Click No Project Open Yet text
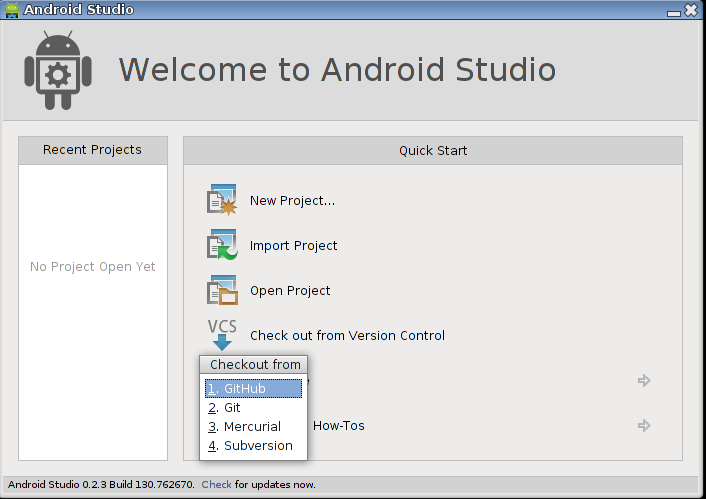Viewport: 706px width, 499px height. 93,267
